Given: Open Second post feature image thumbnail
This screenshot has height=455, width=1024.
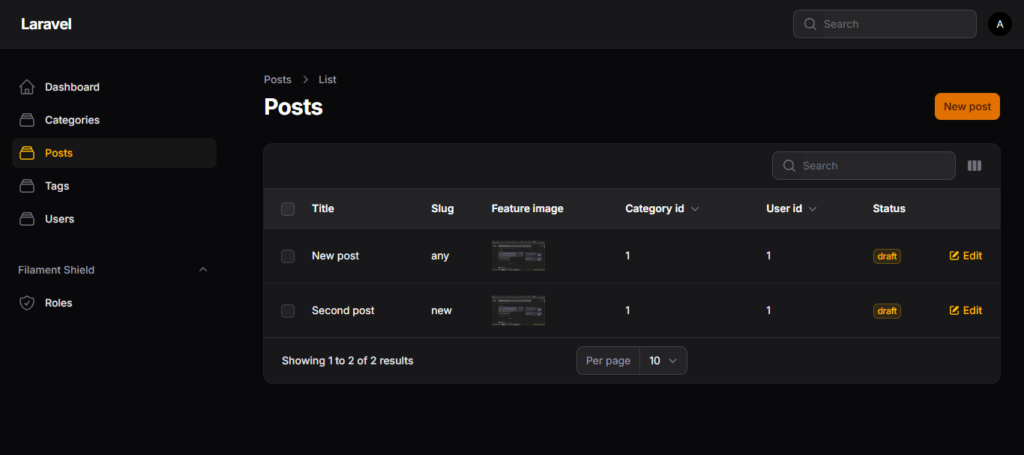Looking at the screenshot, I should 519,311.
